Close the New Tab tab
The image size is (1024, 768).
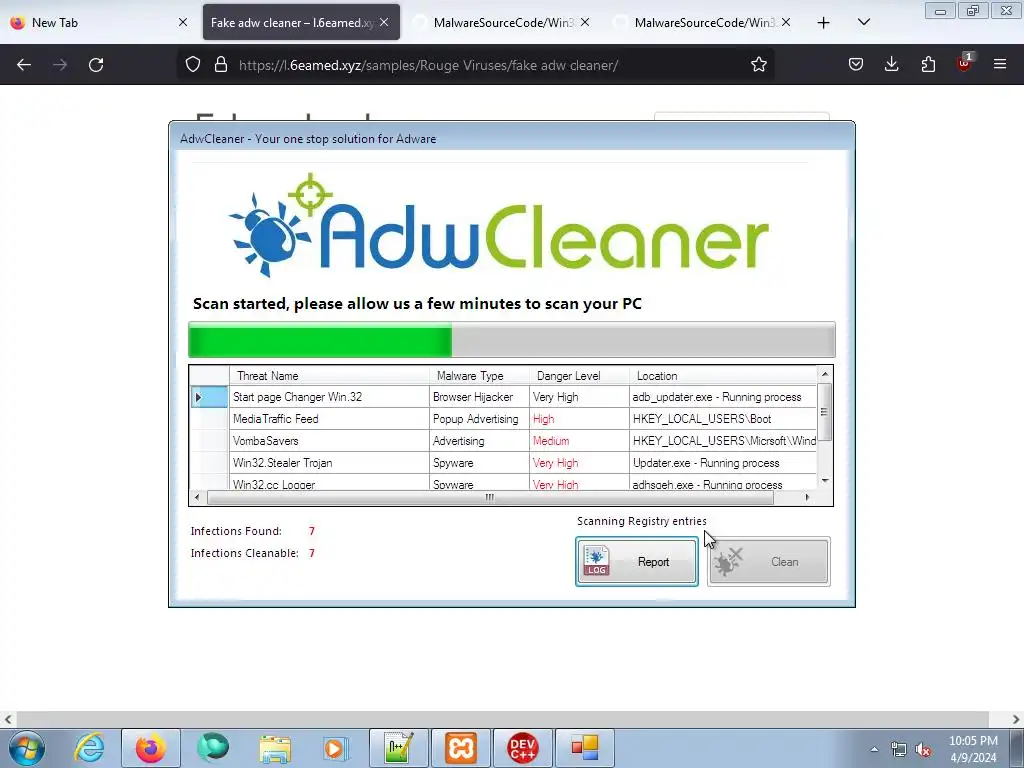click(x=183, y=22)
